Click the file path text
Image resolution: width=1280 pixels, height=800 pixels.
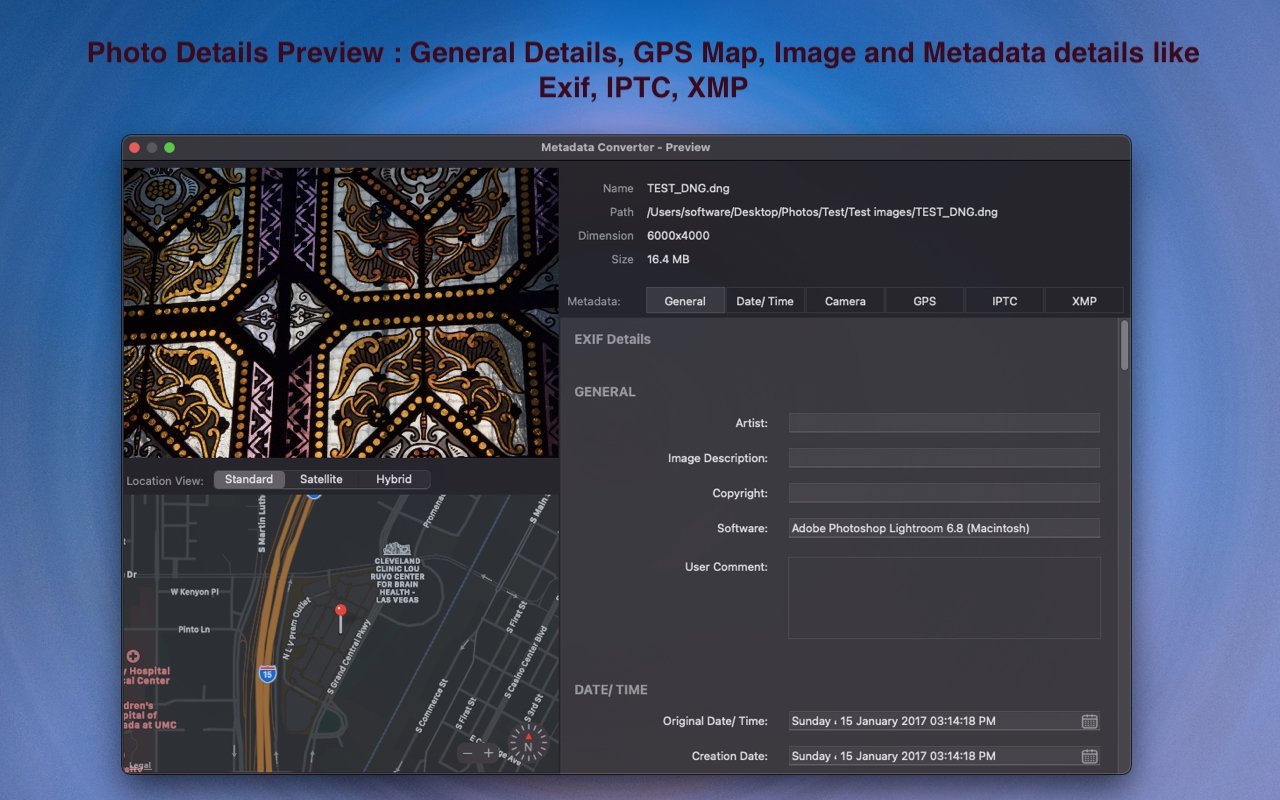click(822, 212)
